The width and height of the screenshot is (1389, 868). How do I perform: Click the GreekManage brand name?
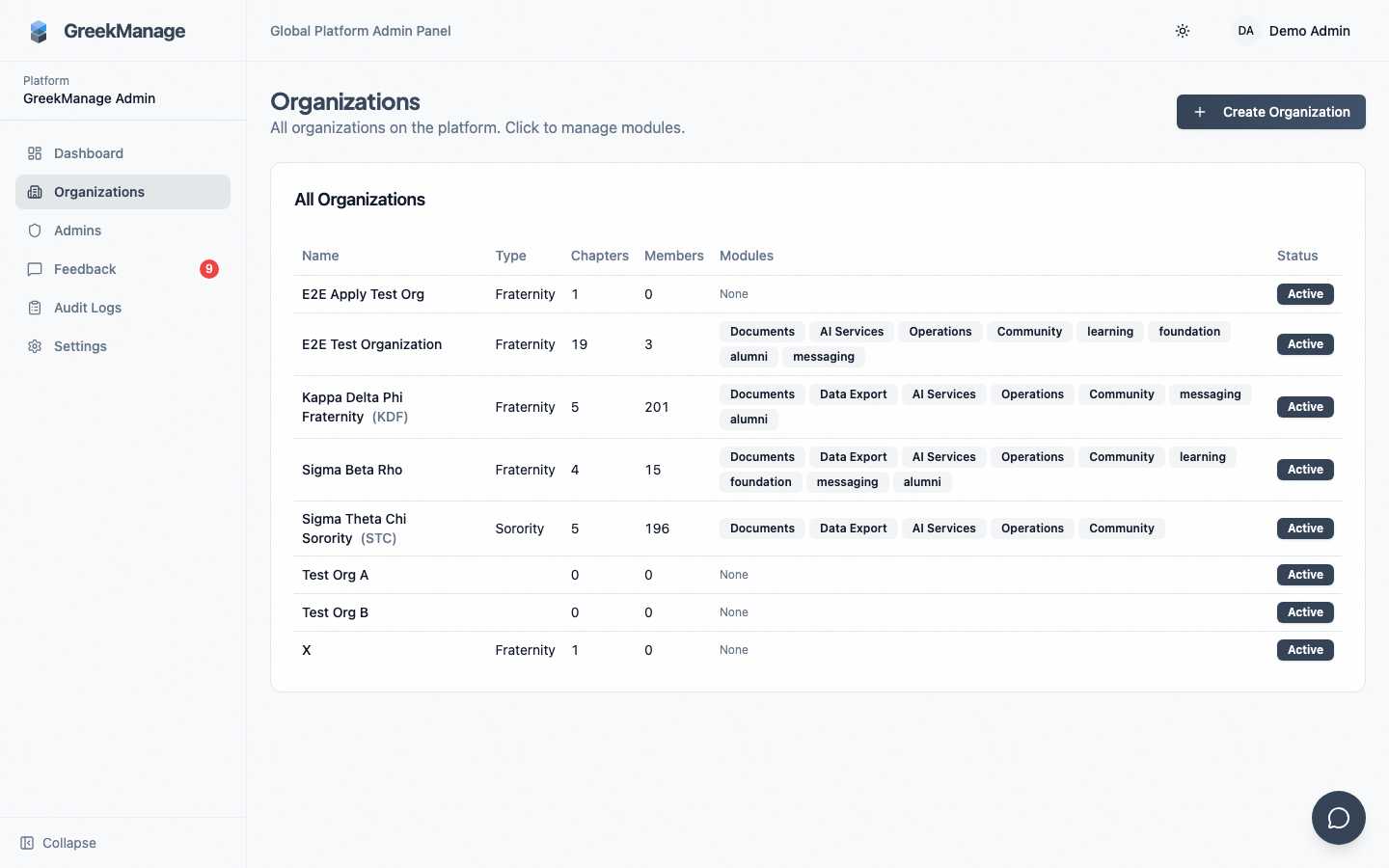[124, 31]
